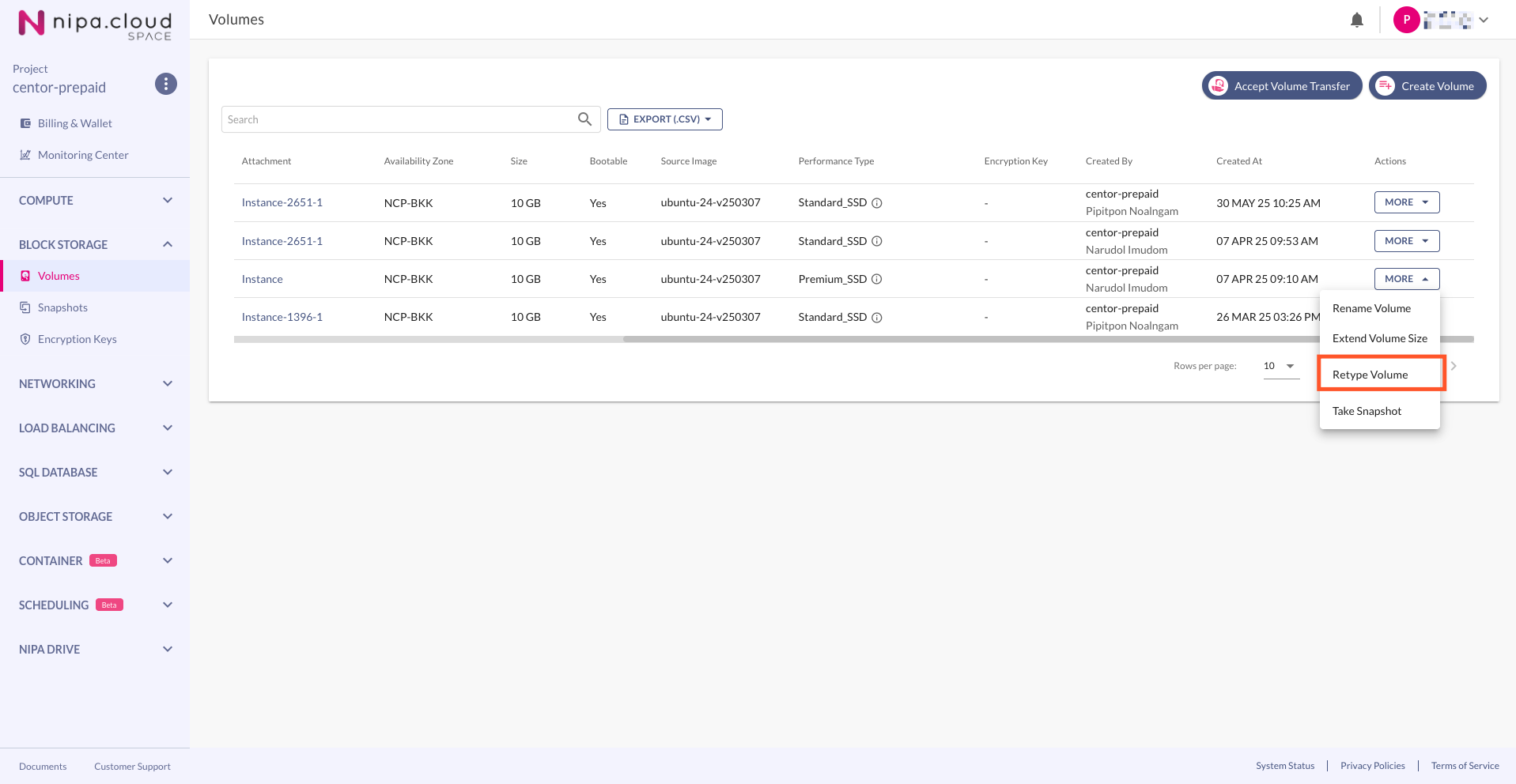The width and height of the screenshot is (1516, 784).
Task: Click the notification bell icon
Action: tap(1356, 20)
